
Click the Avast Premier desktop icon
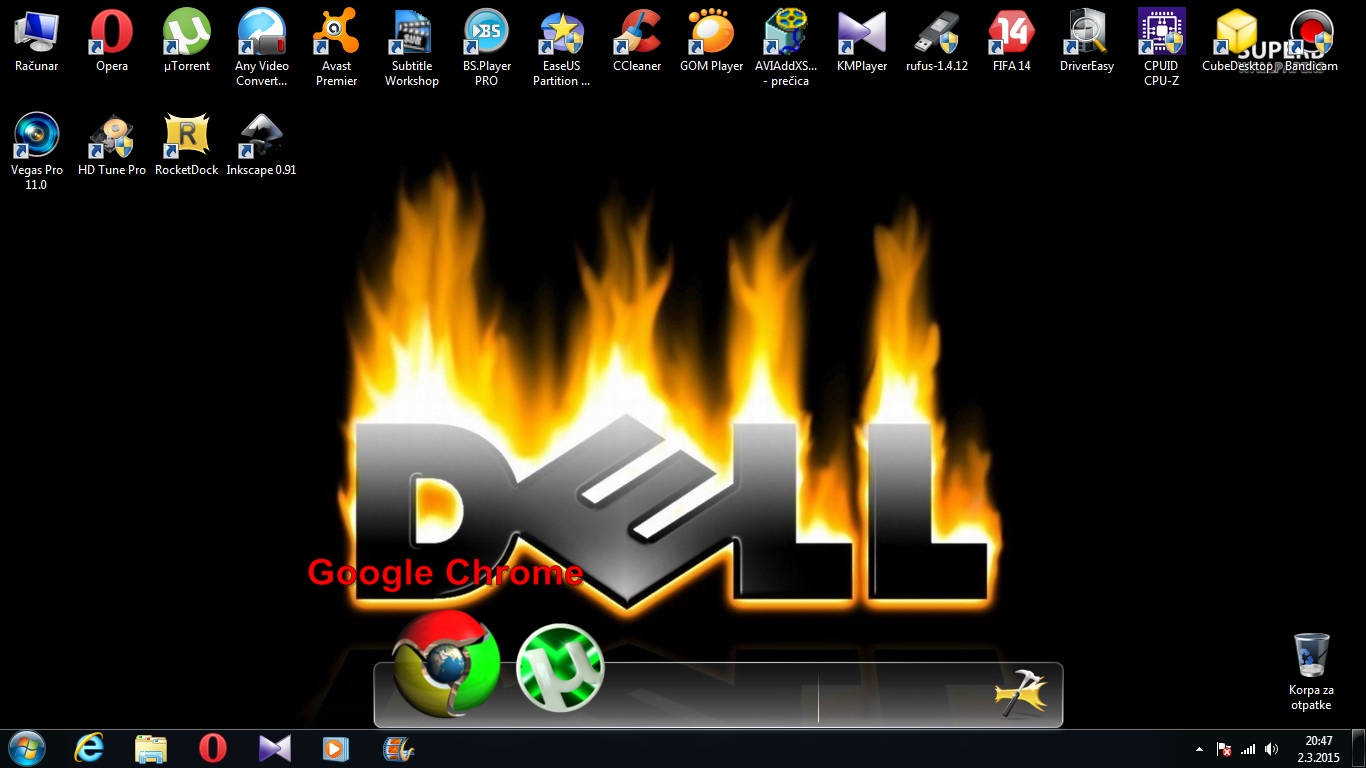[336, 48]
